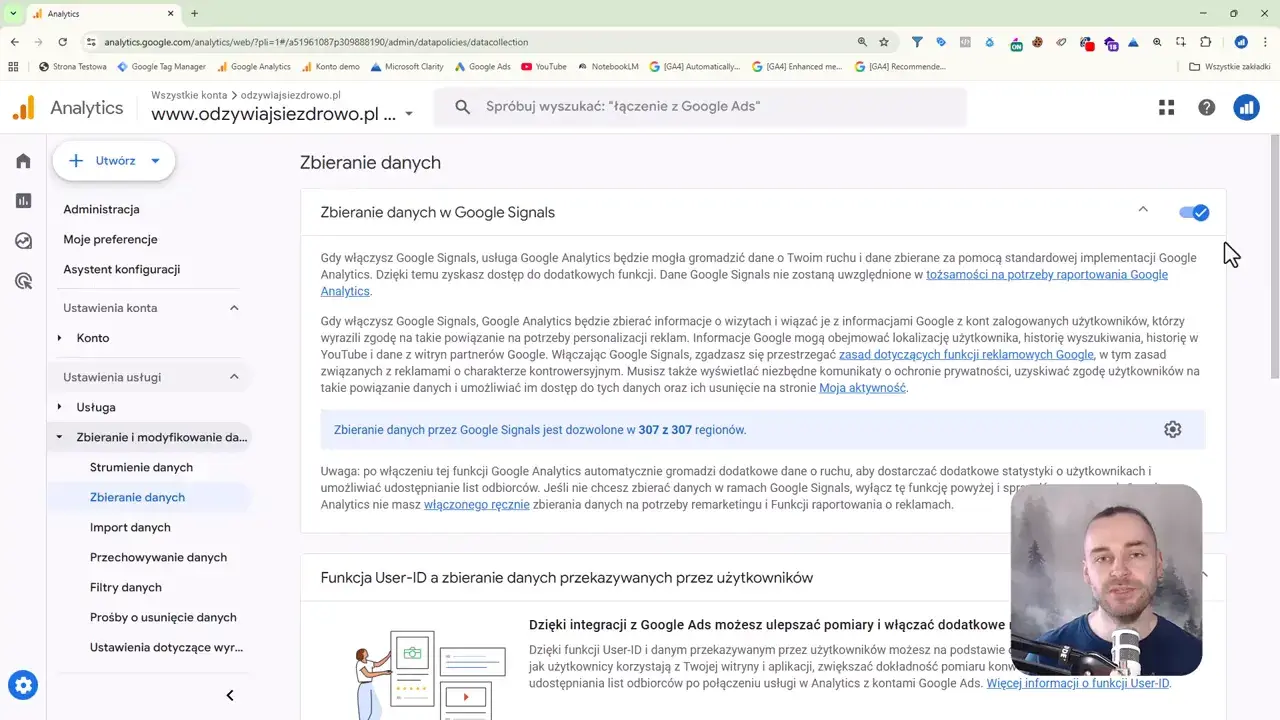Click the Wszystkie konta breadcrumb
The height and width of the screenshot is (720, 1280).
[189, 94]
